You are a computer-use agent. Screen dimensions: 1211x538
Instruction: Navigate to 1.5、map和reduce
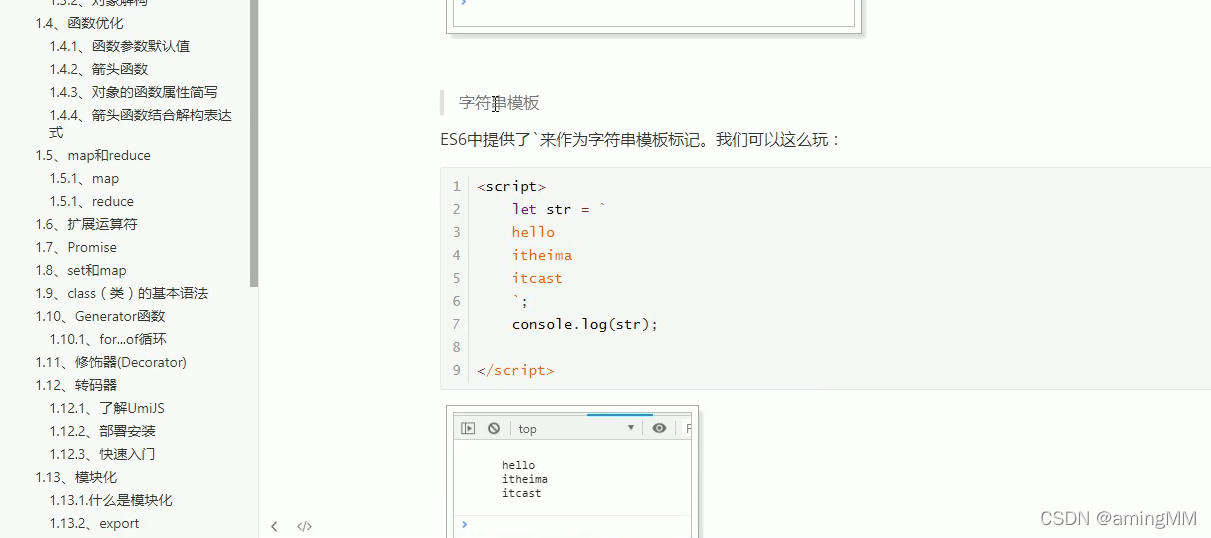[x=93, y=155]
